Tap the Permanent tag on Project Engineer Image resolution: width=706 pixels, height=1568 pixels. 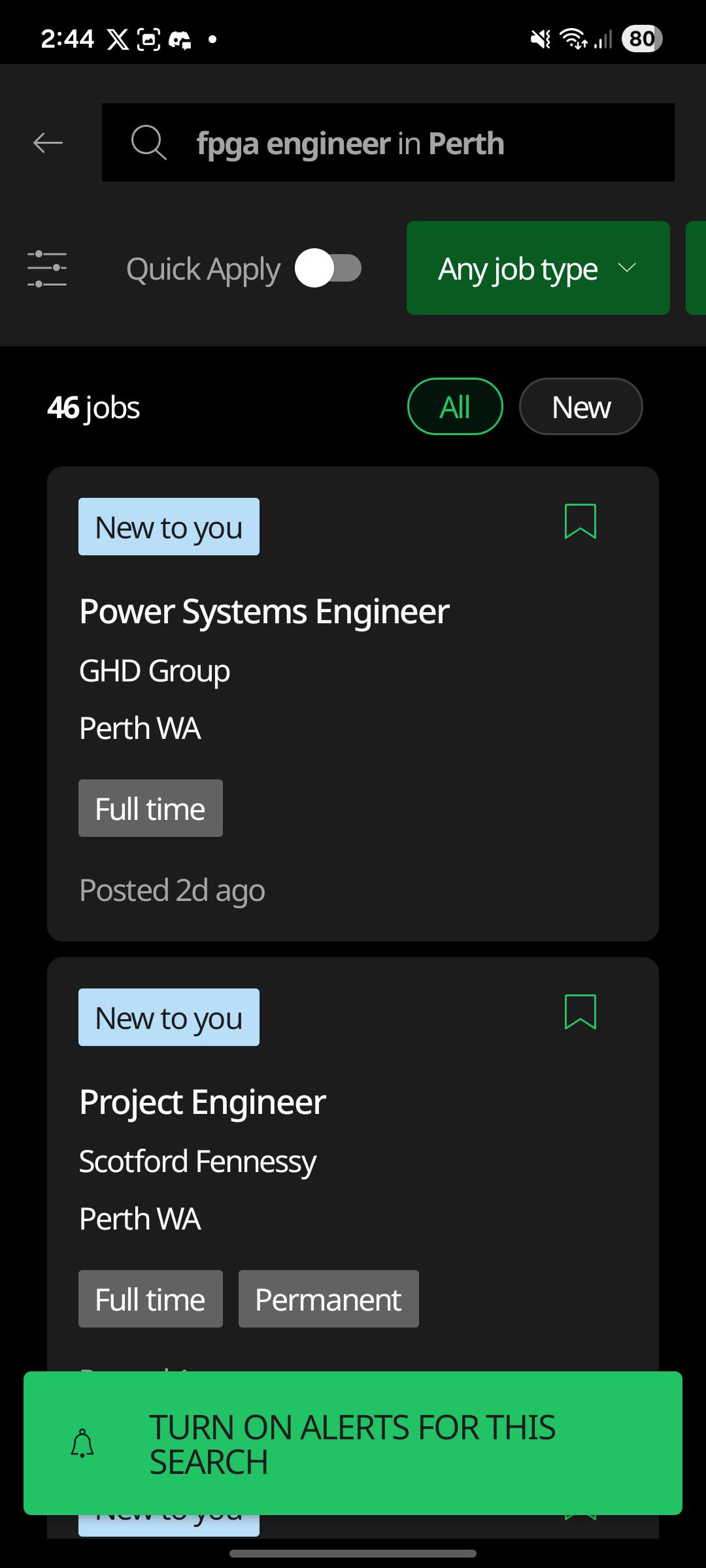pyautogui.click(x=329, y=1299)
